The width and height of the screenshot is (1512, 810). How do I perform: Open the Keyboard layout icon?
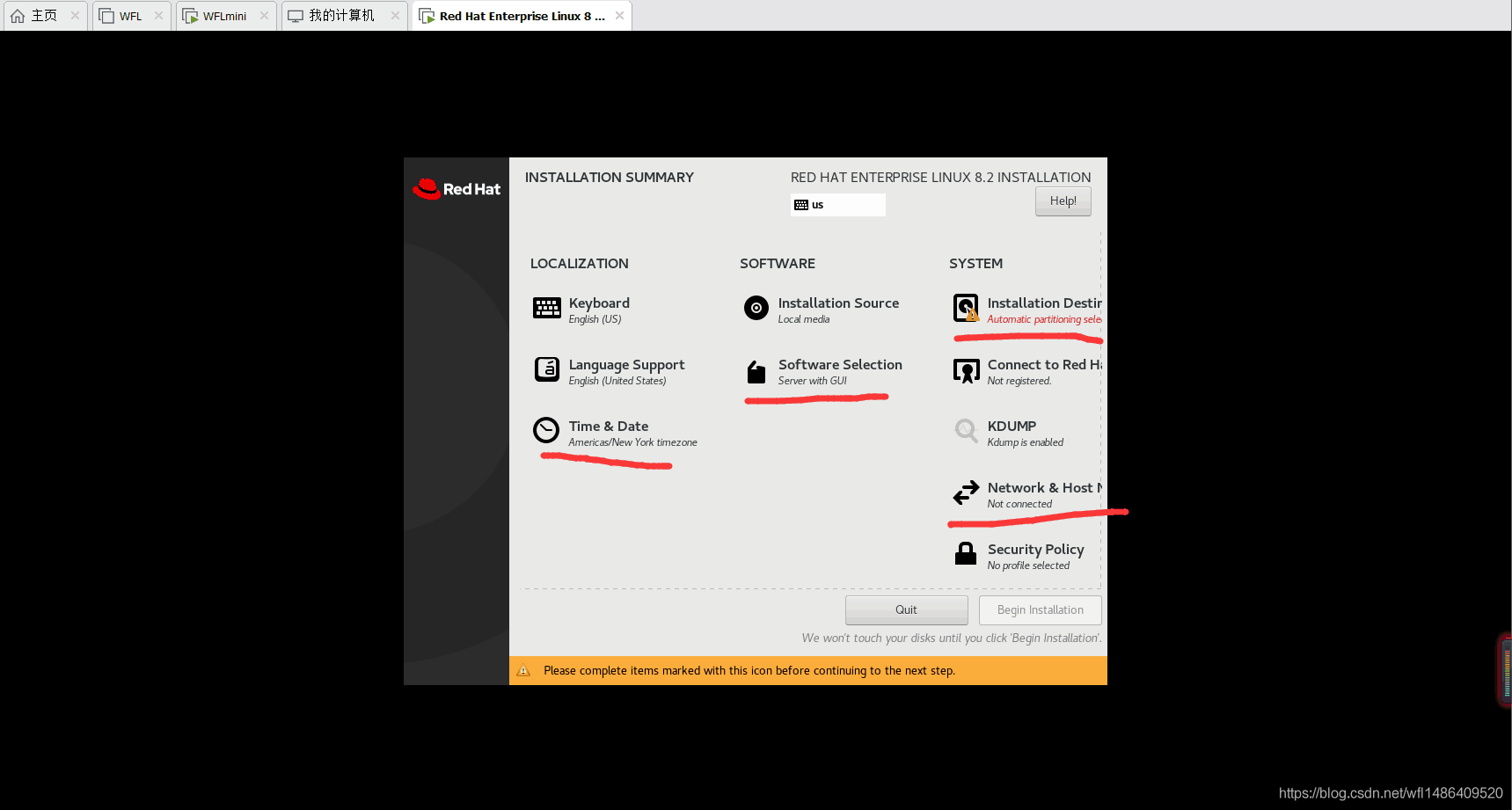click(x=546, y=308)
